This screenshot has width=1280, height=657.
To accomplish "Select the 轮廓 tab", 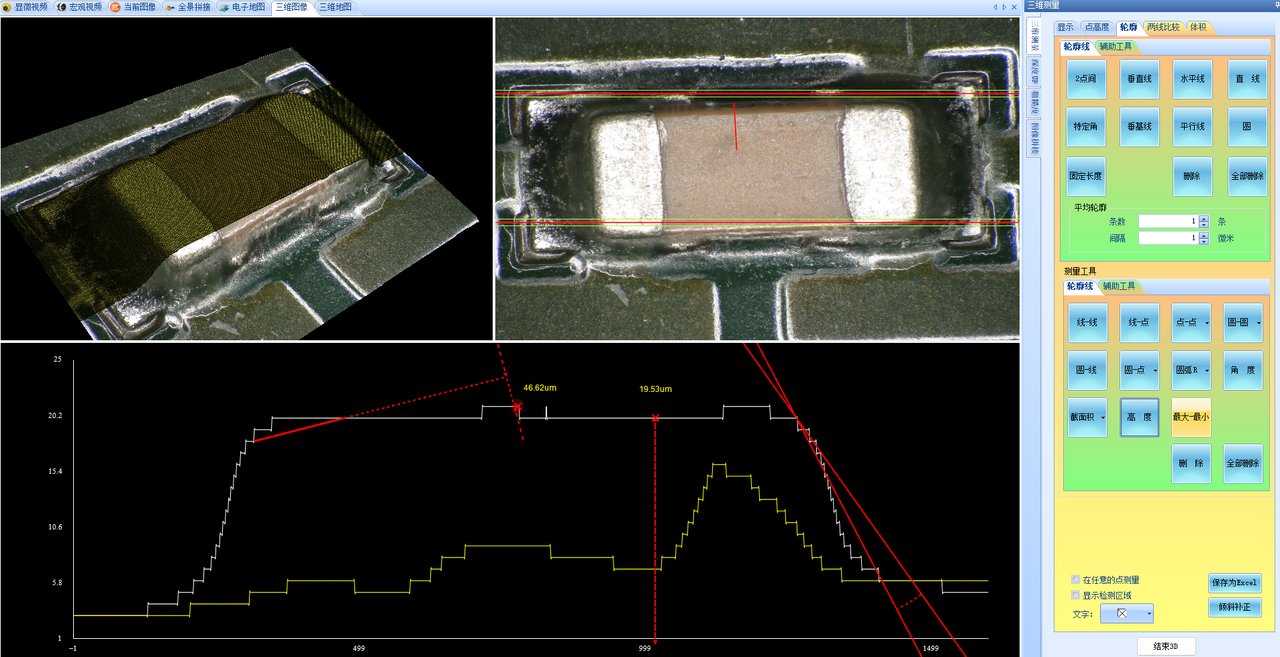I will pyautogui.click(x=1128, y=27).
